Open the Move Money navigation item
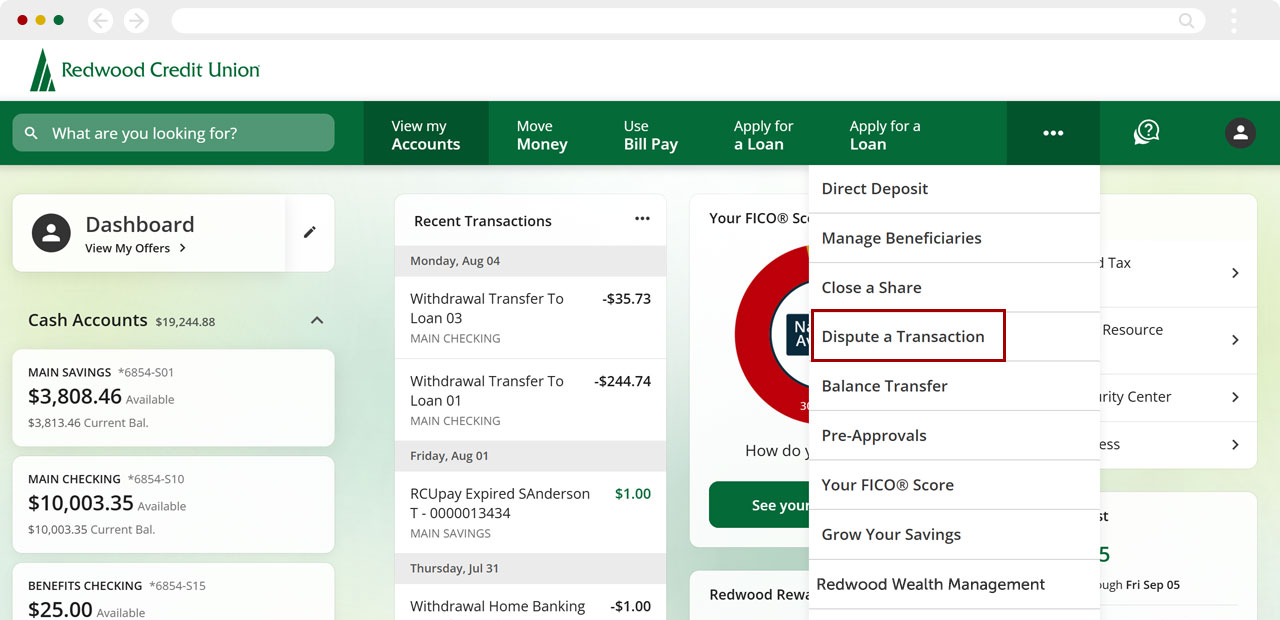This screenshot has width=1280, height=620. click(x=542, y=135)
